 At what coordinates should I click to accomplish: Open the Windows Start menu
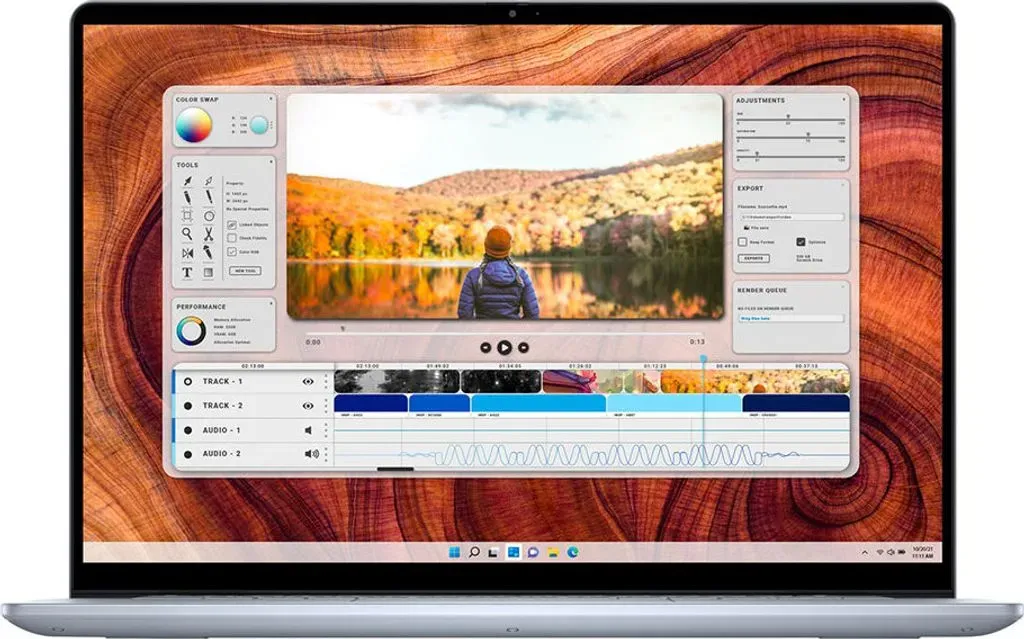455,551
